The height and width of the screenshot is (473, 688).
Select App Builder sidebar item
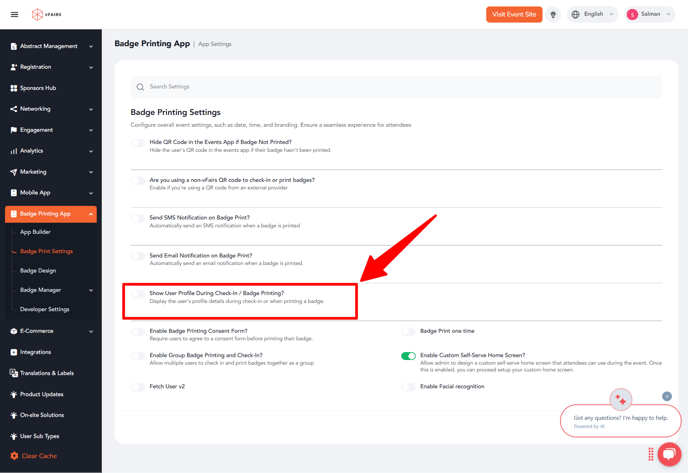(35, 232)
